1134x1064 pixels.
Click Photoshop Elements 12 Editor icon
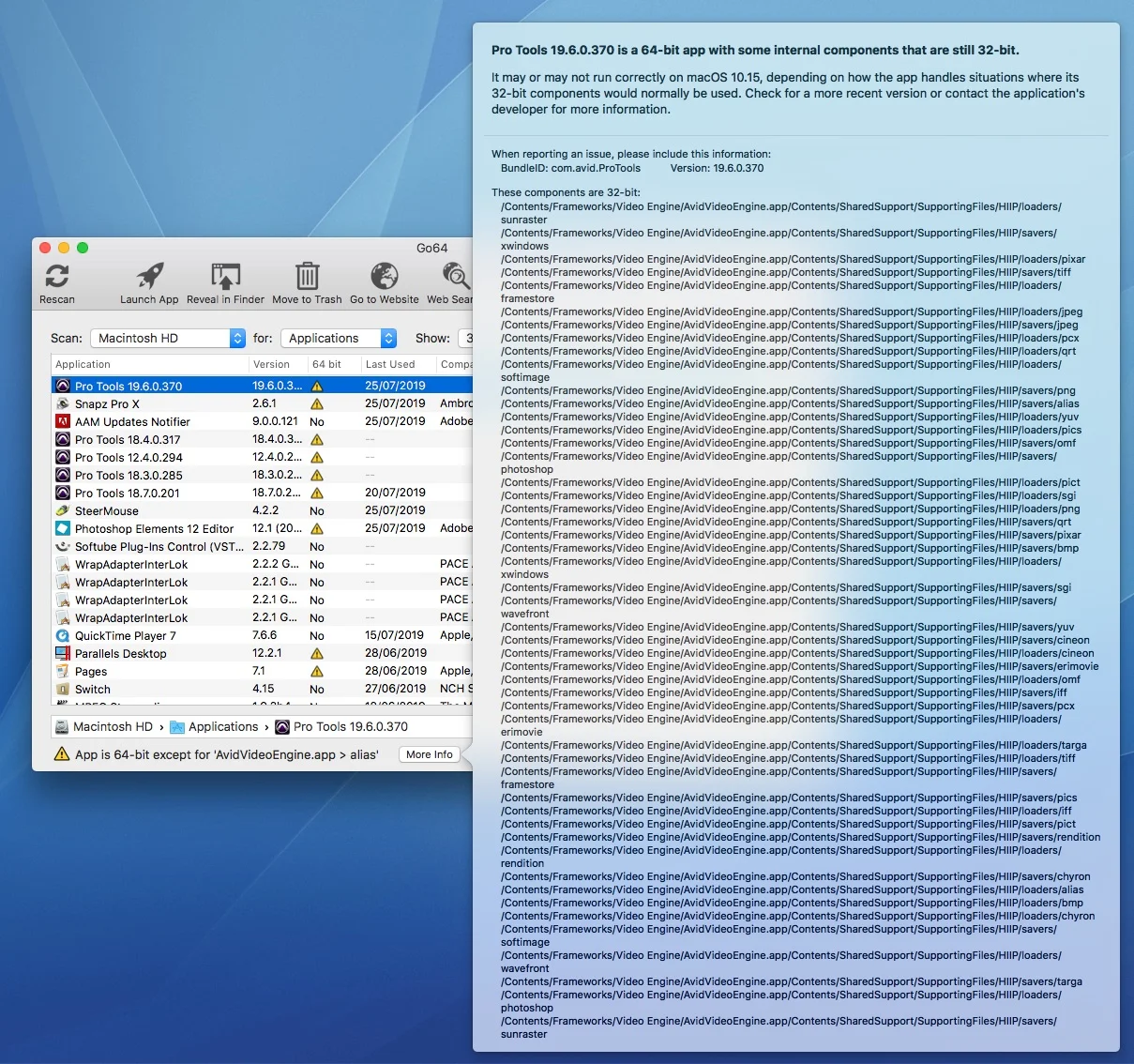coord(63,528)
